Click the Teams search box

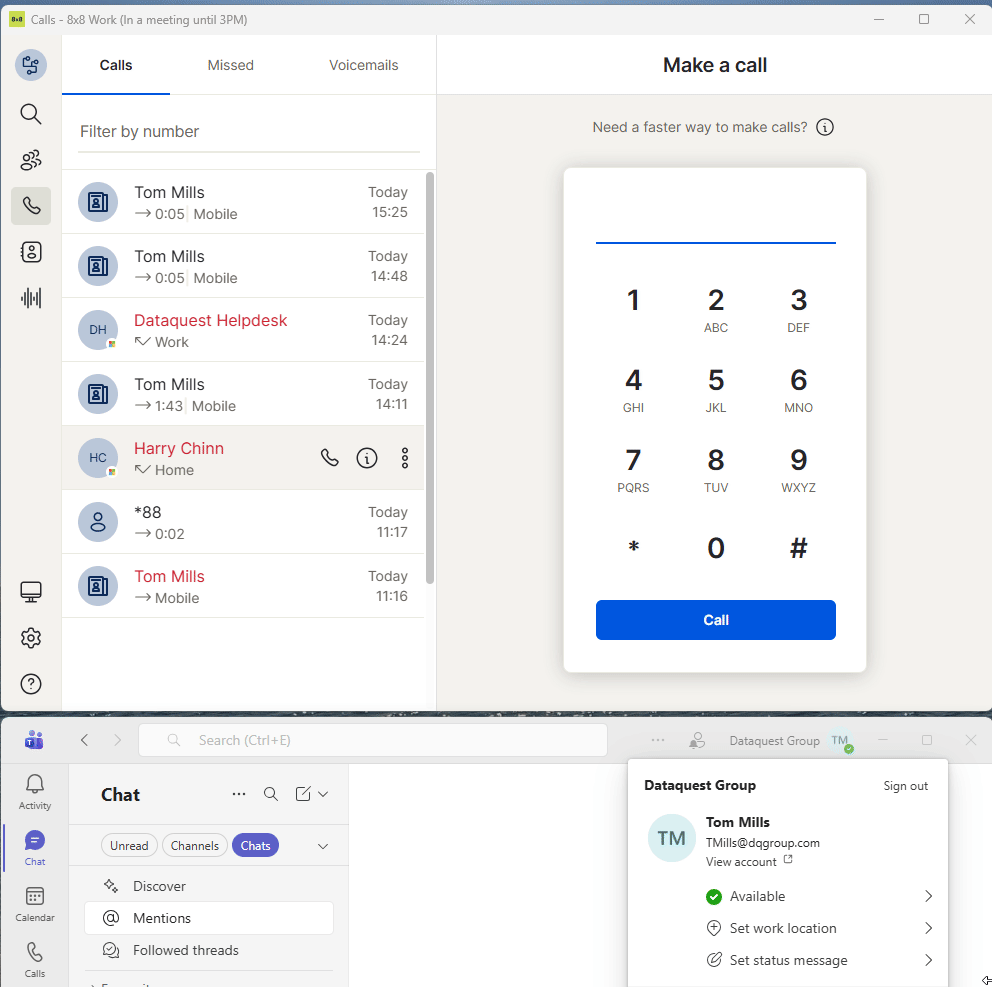pyautogui.click(x=373, y=740)
